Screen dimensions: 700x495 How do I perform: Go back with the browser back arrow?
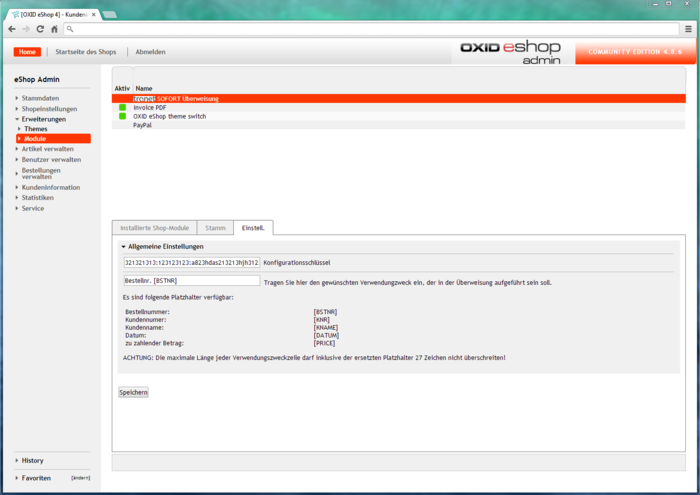click(x=12, y=29)
